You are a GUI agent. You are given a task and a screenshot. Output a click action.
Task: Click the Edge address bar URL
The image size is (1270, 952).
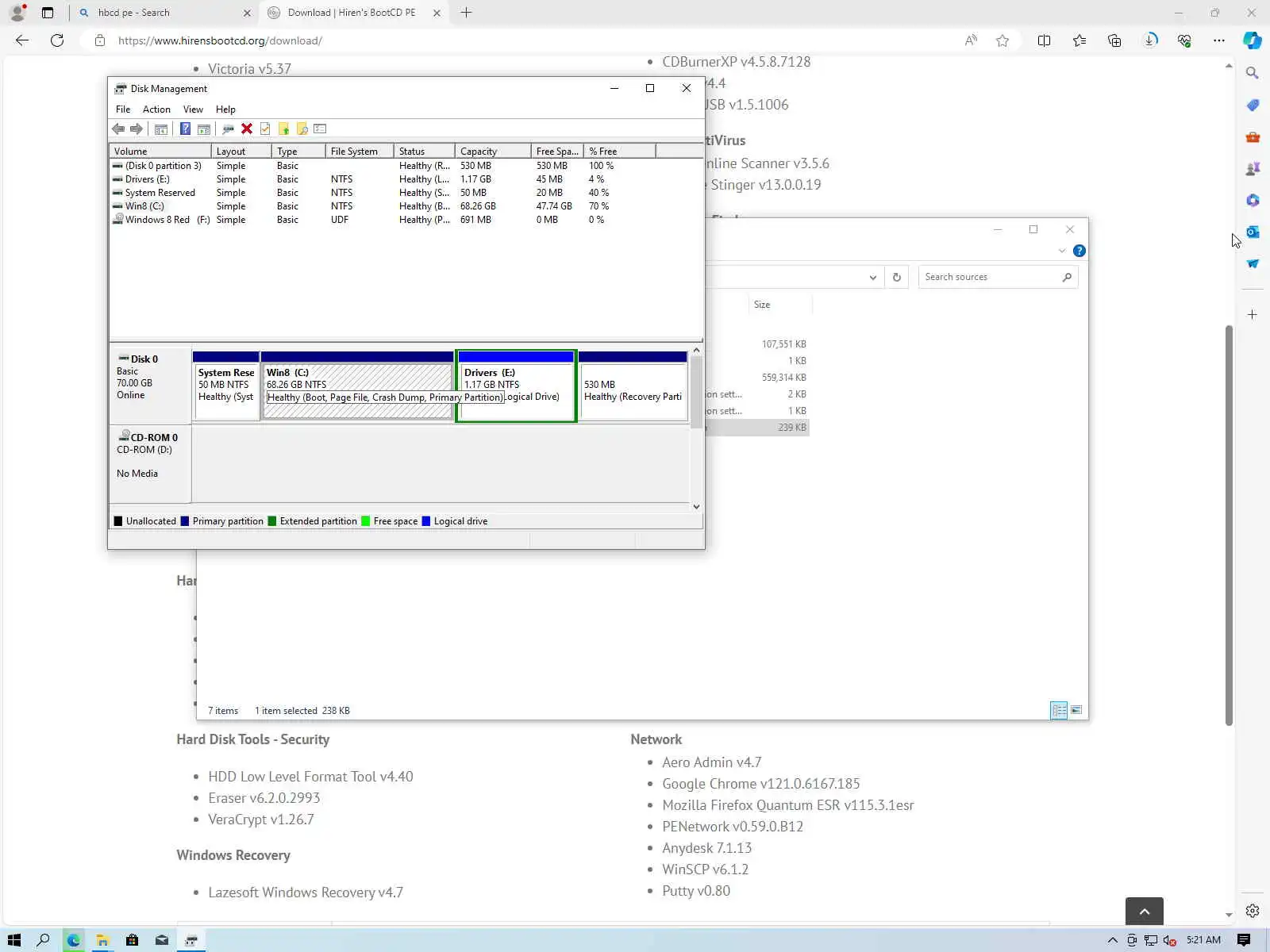[x=220, y=40]
